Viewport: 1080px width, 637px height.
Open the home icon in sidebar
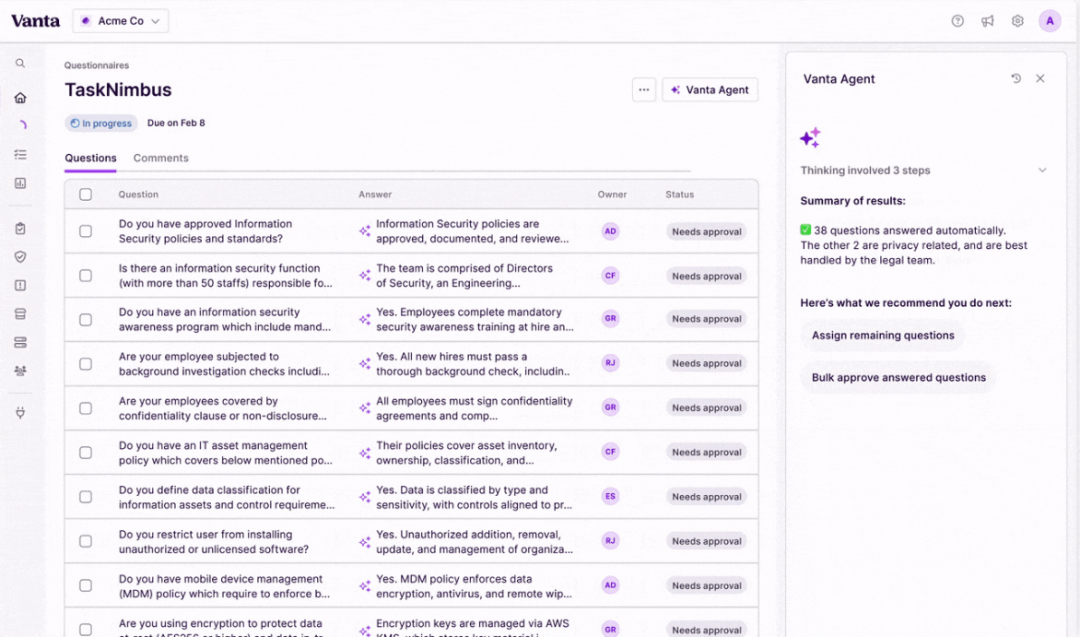[20, 98]
